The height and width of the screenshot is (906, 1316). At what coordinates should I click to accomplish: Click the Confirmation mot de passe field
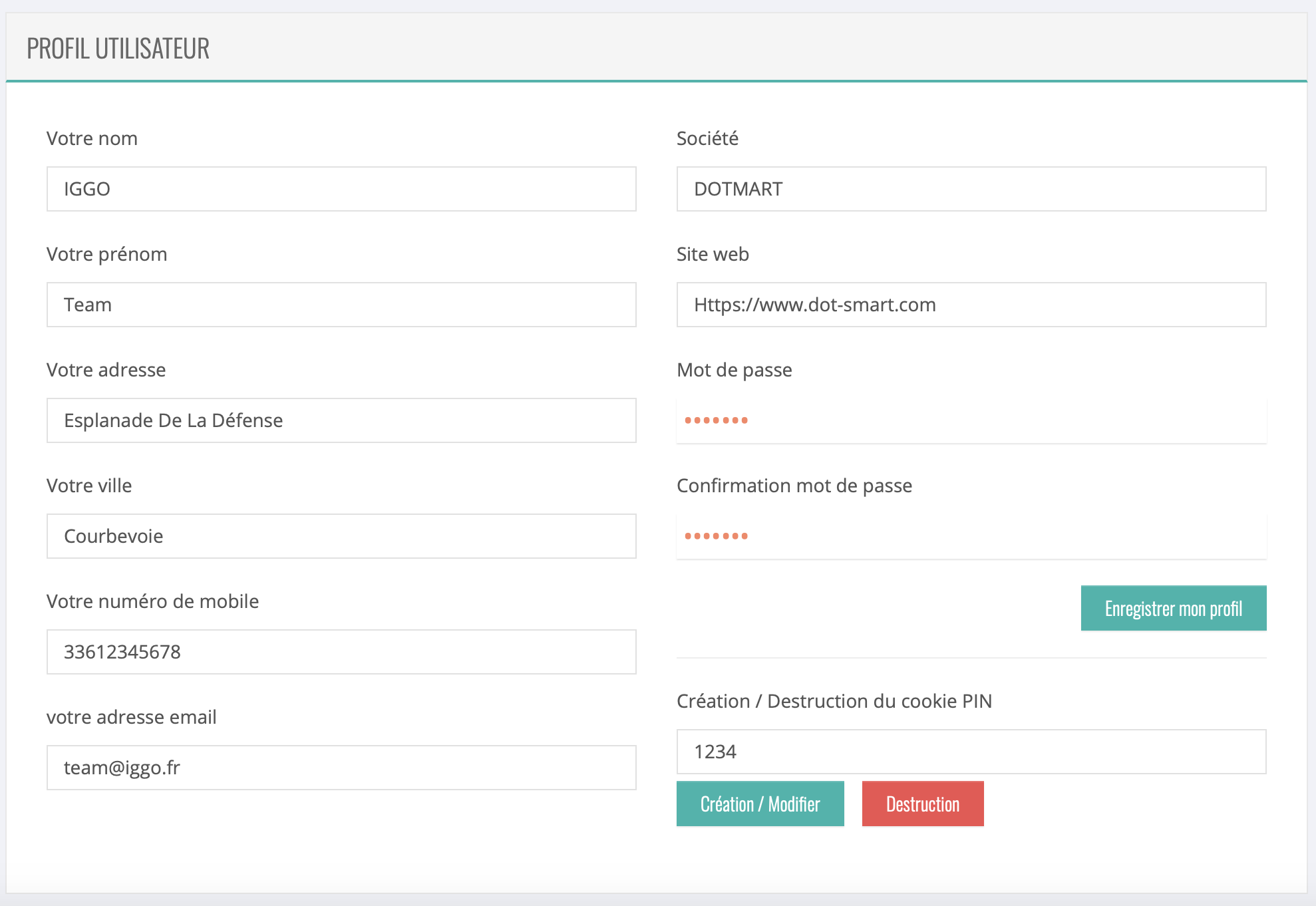971,536
